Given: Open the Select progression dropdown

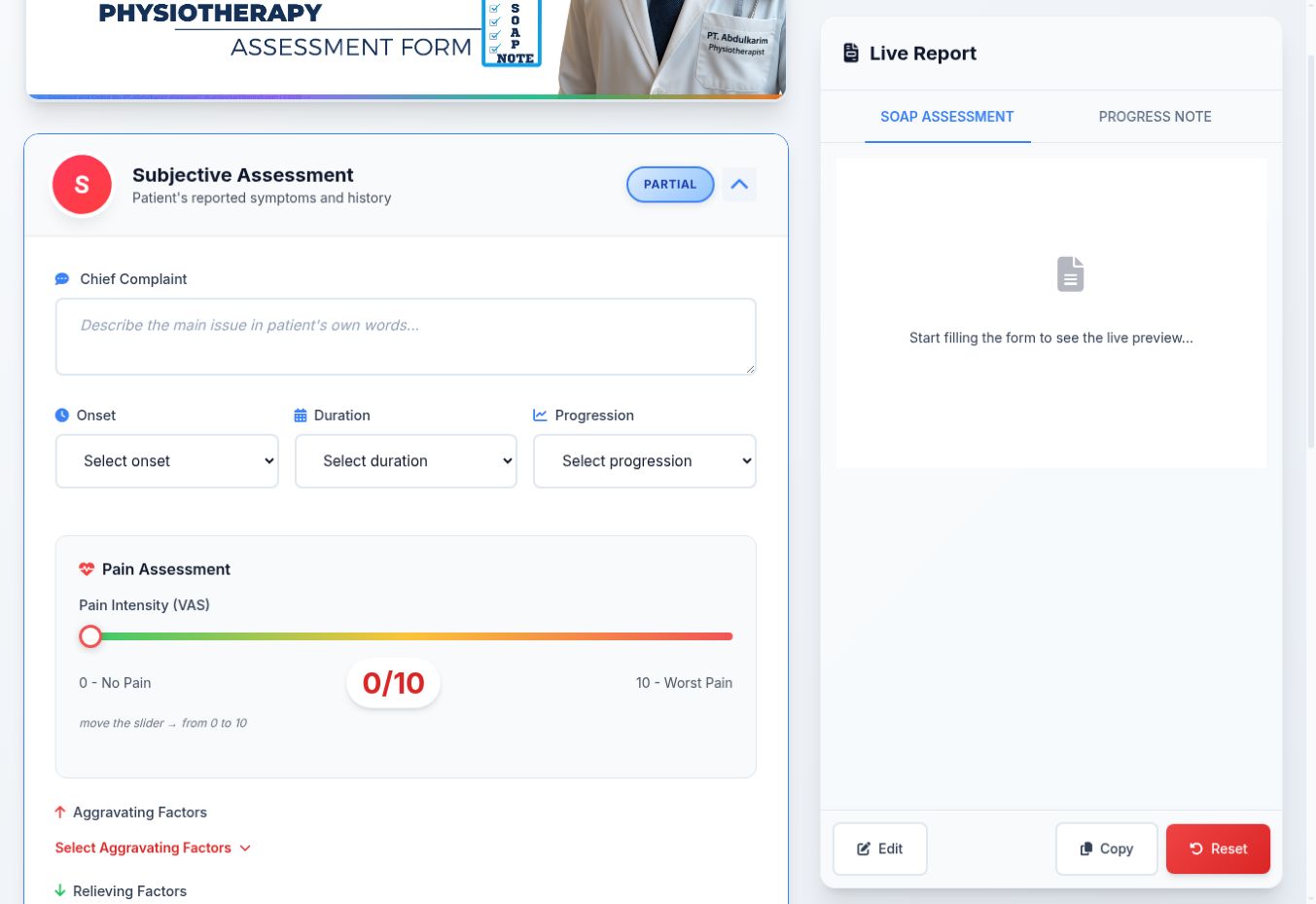Looking at the screenshot, I should (645, 461).
